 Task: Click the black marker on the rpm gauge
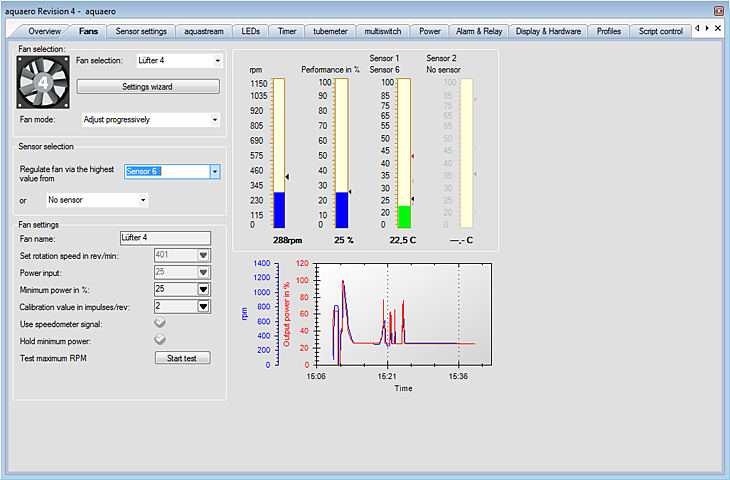coord(287,177)
